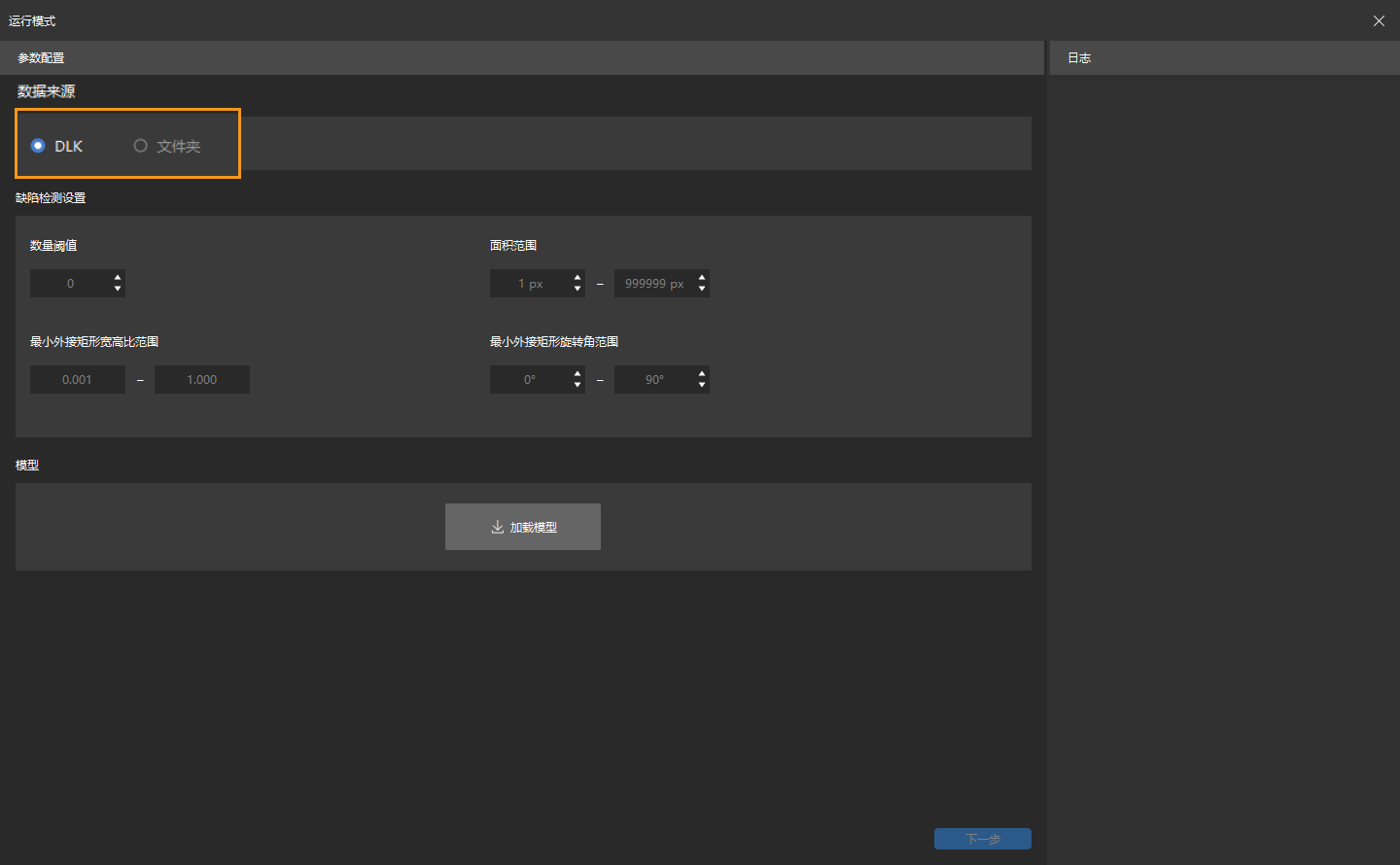
Task: Click the 数据来源 section heading
Action: point(46,91)
